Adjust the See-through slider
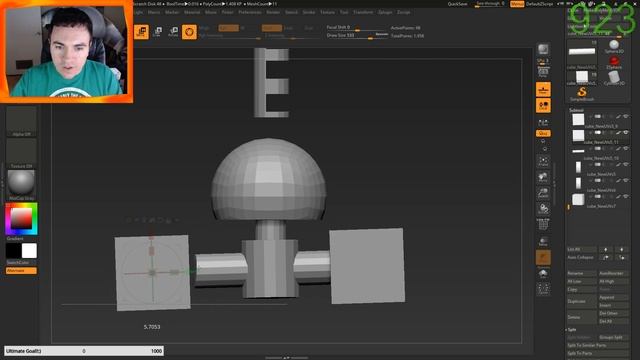Image resolution: width=640 pixels, height=360 pixels. click(490, 4)
